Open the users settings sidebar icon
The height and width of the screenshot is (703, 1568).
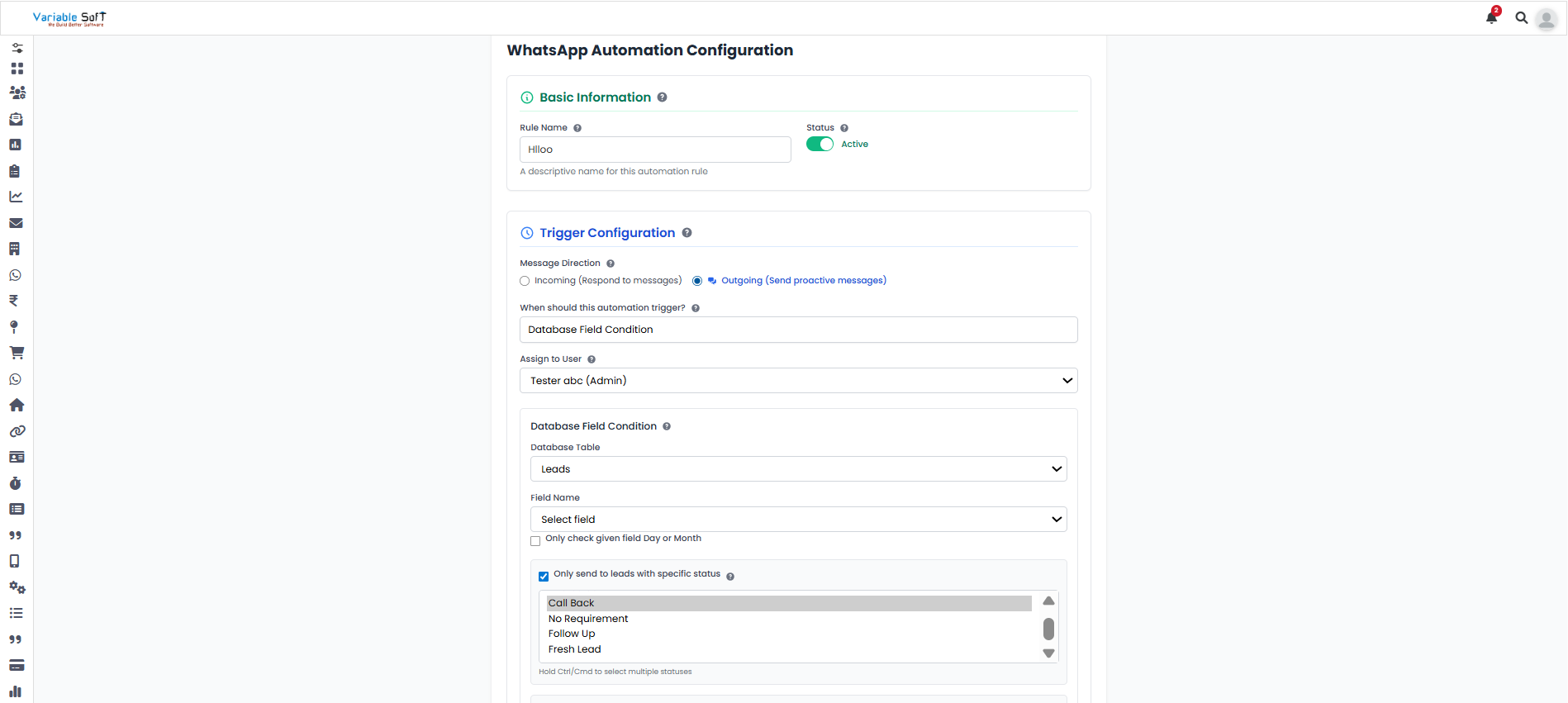[17, 93]
